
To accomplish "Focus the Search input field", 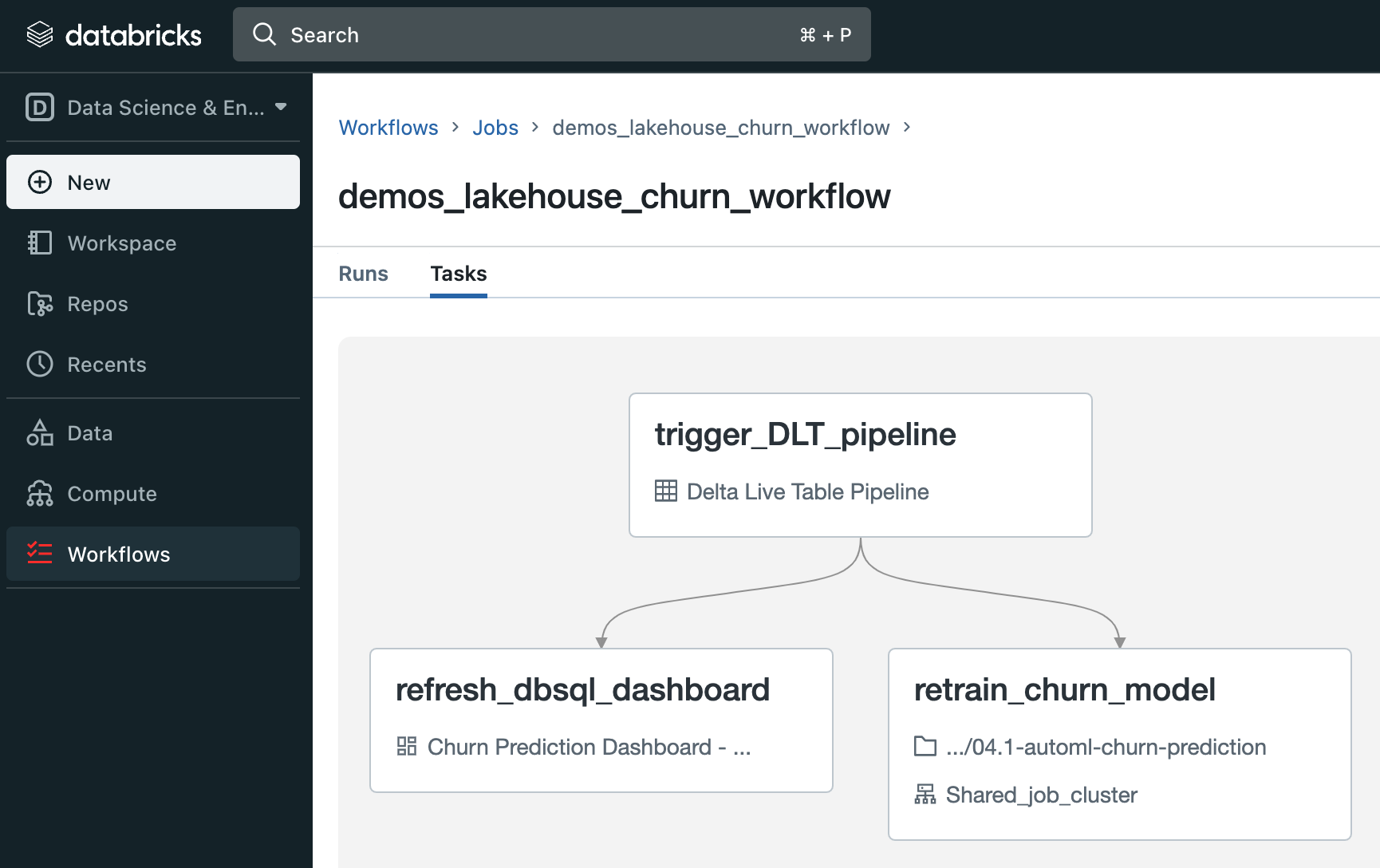I will [552, 34].
